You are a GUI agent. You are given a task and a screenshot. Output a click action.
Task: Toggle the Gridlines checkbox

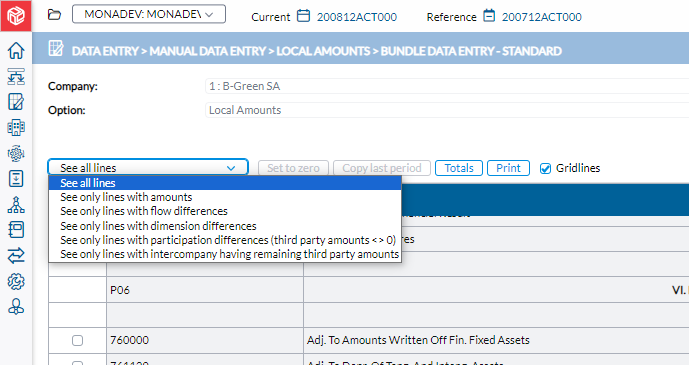click(x=545, y=168)
